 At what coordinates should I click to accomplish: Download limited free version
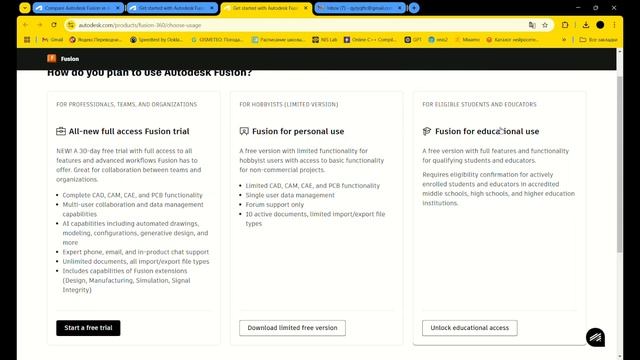292,328
